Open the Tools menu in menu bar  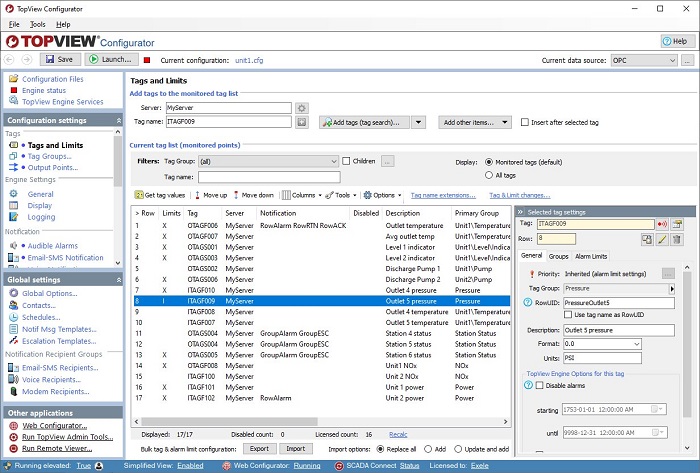pyautogui.click(x=38, y=25)
